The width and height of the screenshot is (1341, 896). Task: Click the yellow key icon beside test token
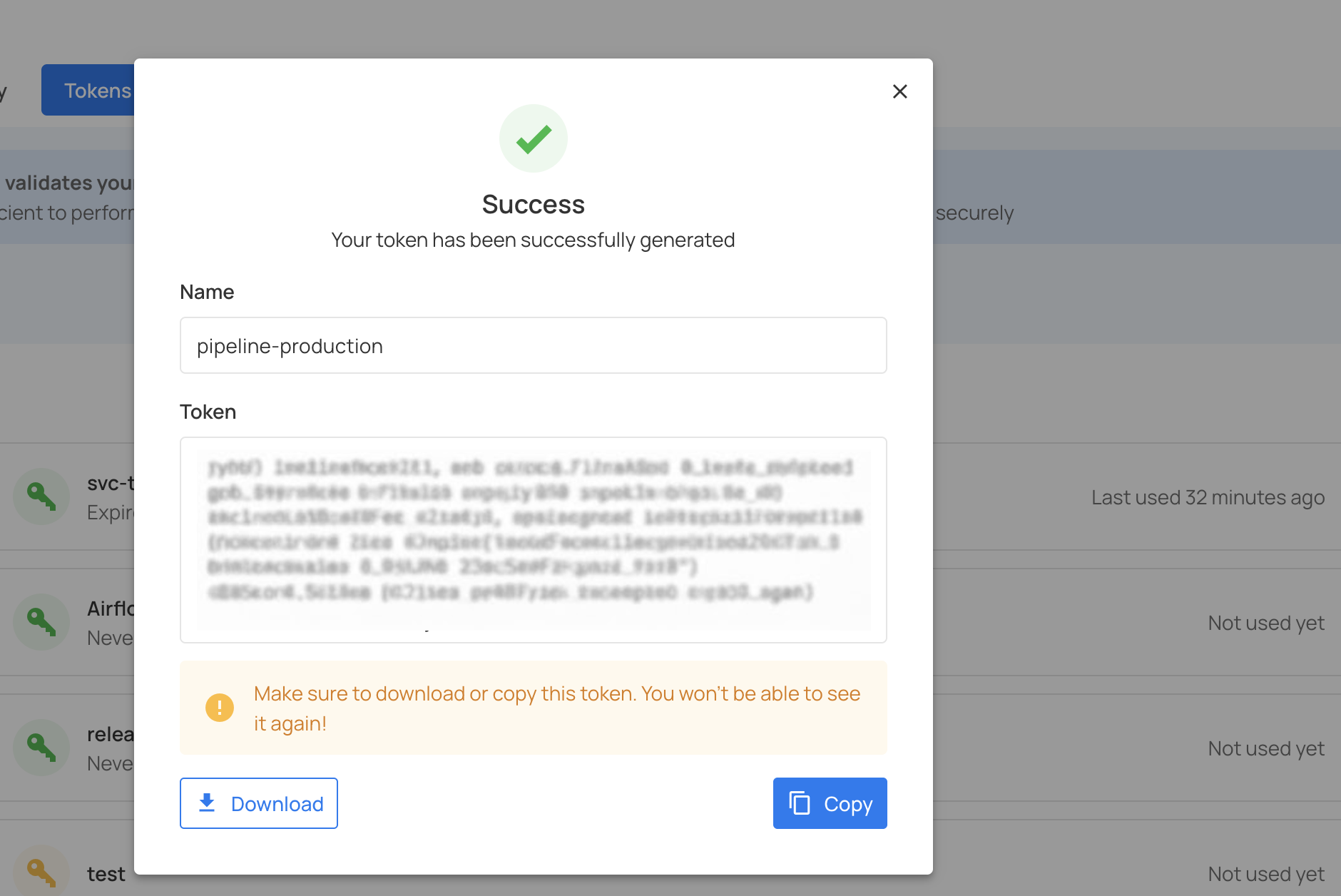[x=41, y=872]
